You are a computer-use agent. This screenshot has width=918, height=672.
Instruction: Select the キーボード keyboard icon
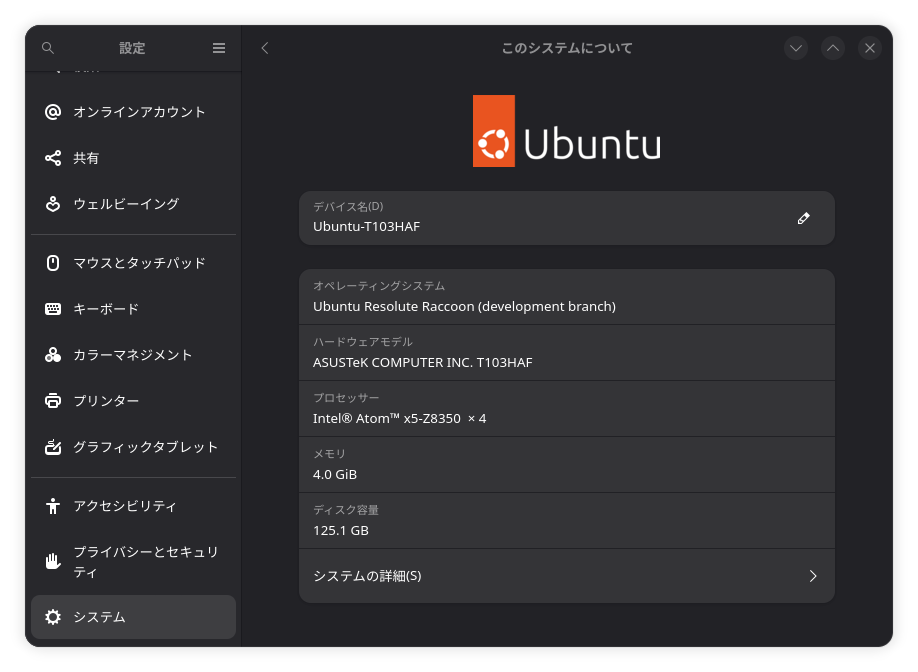pos(53,308)
